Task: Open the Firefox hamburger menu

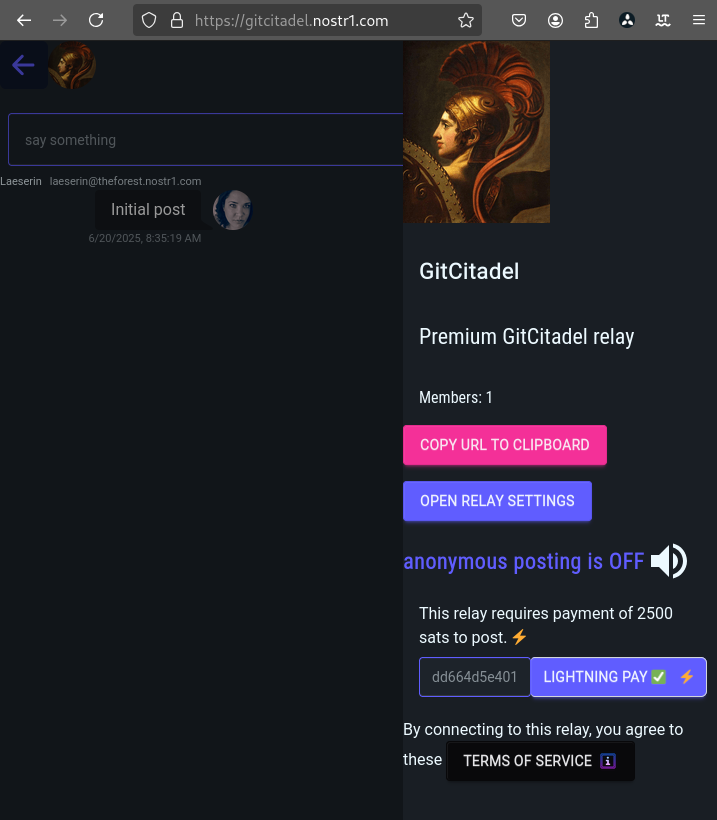Action: [x=699, y=20]
